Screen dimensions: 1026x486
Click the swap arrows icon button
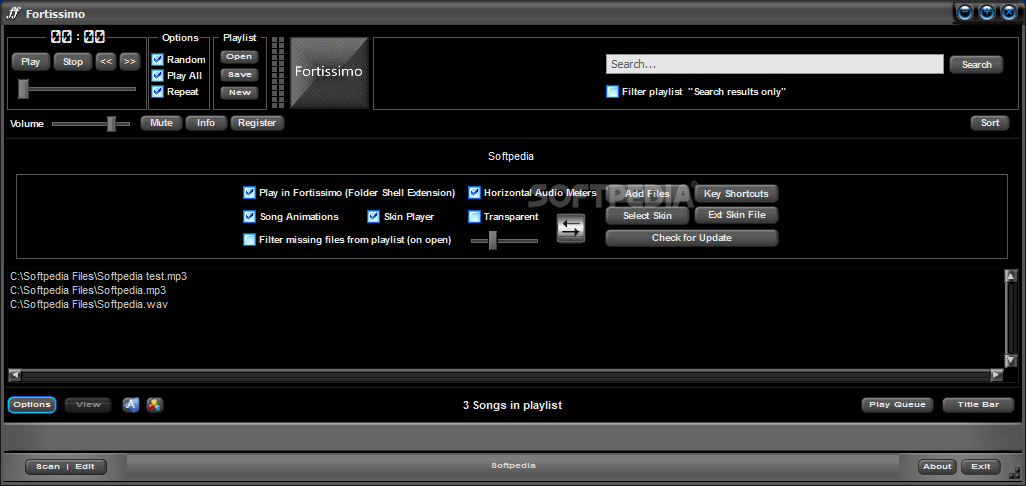tap(571, 228)
